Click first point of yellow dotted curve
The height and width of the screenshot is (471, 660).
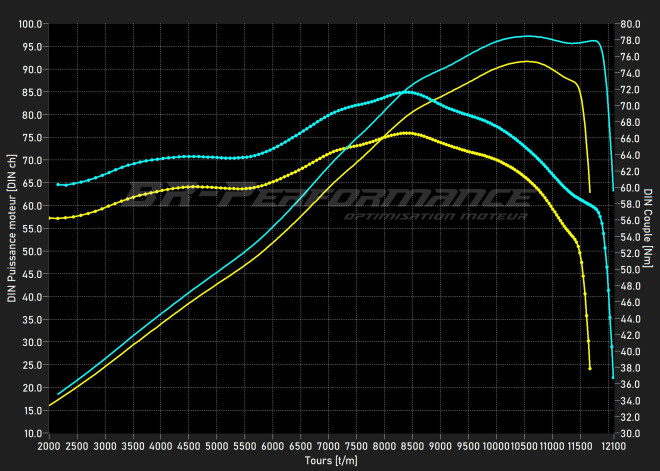[49, 218]
